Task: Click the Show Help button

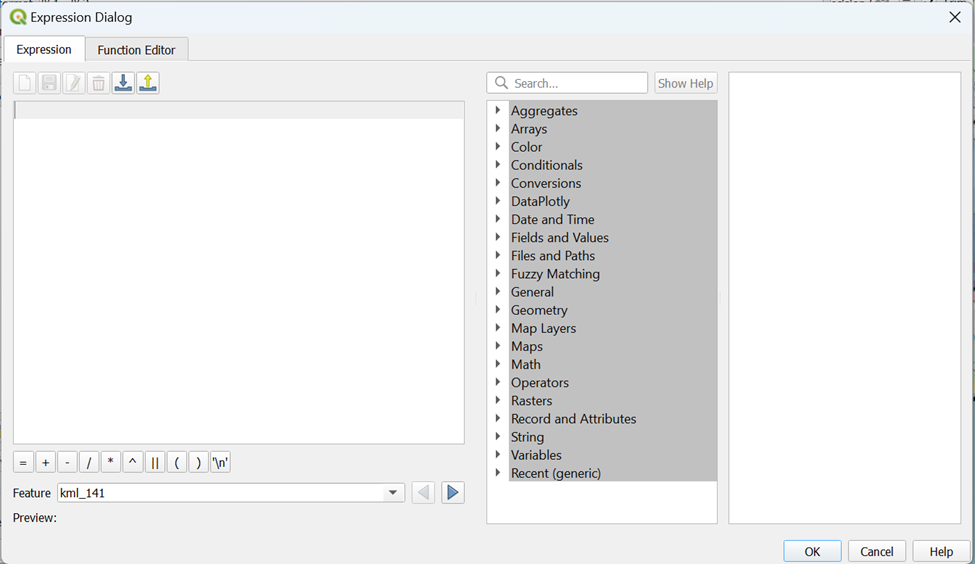Action: (x=686, y=83)
